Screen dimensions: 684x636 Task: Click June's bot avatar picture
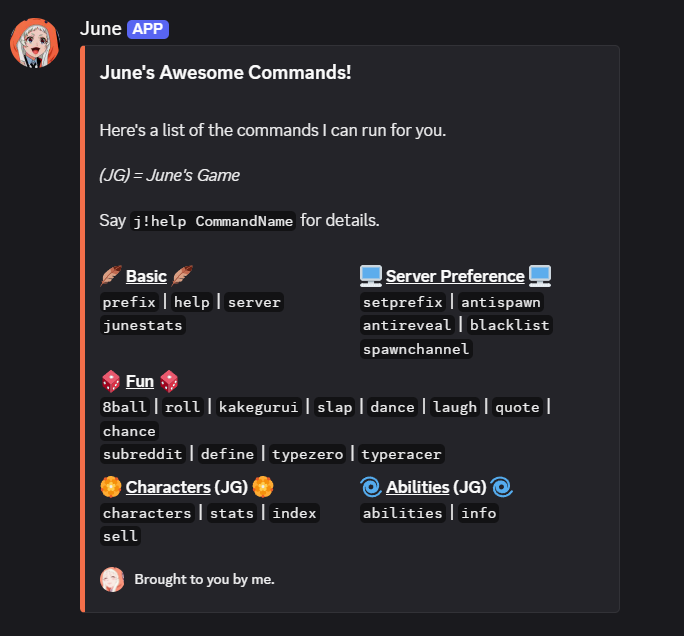[x=35, y=44]
